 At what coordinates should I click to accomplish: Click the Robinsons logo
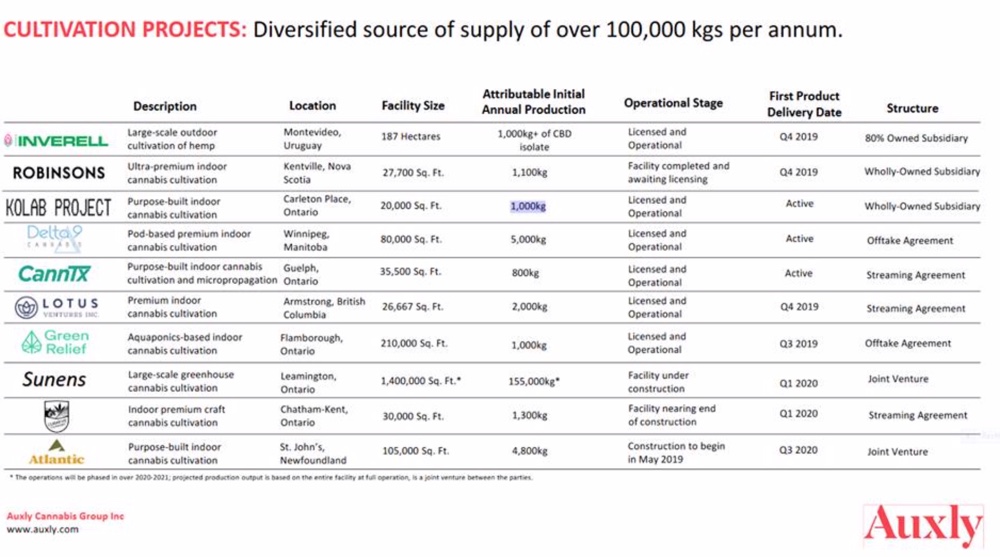(59, 173)
